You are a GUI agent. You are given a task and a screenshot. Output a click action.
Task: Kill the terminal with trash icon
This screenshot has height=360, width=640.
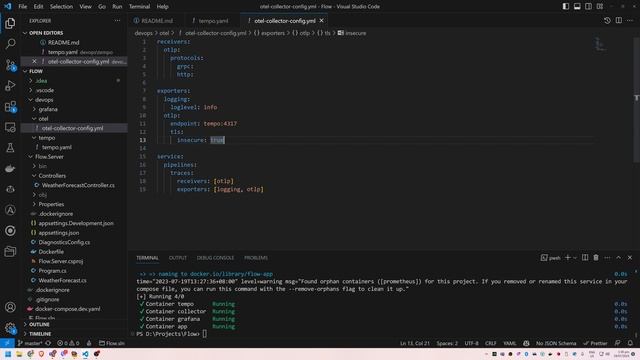tap(596, 258)
